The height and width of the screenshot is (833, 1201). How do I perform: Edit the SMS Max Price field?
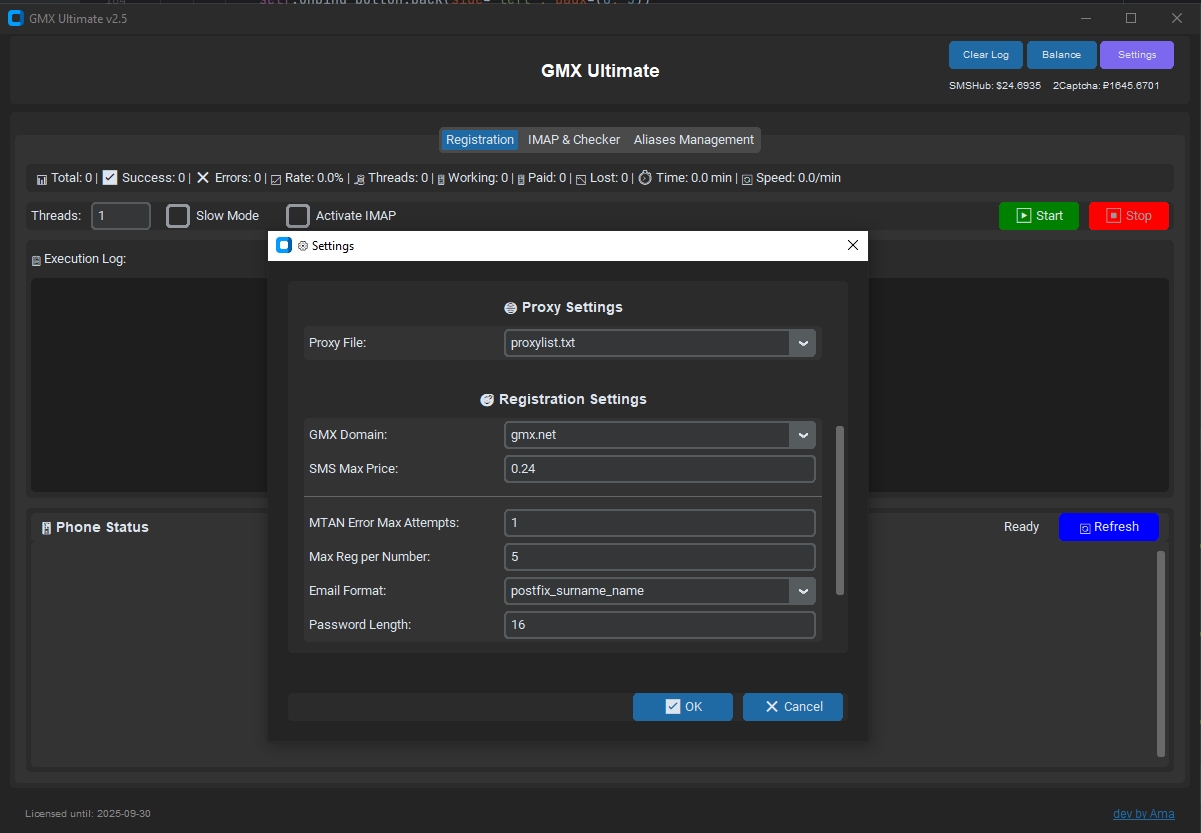(x=660, y=469)
